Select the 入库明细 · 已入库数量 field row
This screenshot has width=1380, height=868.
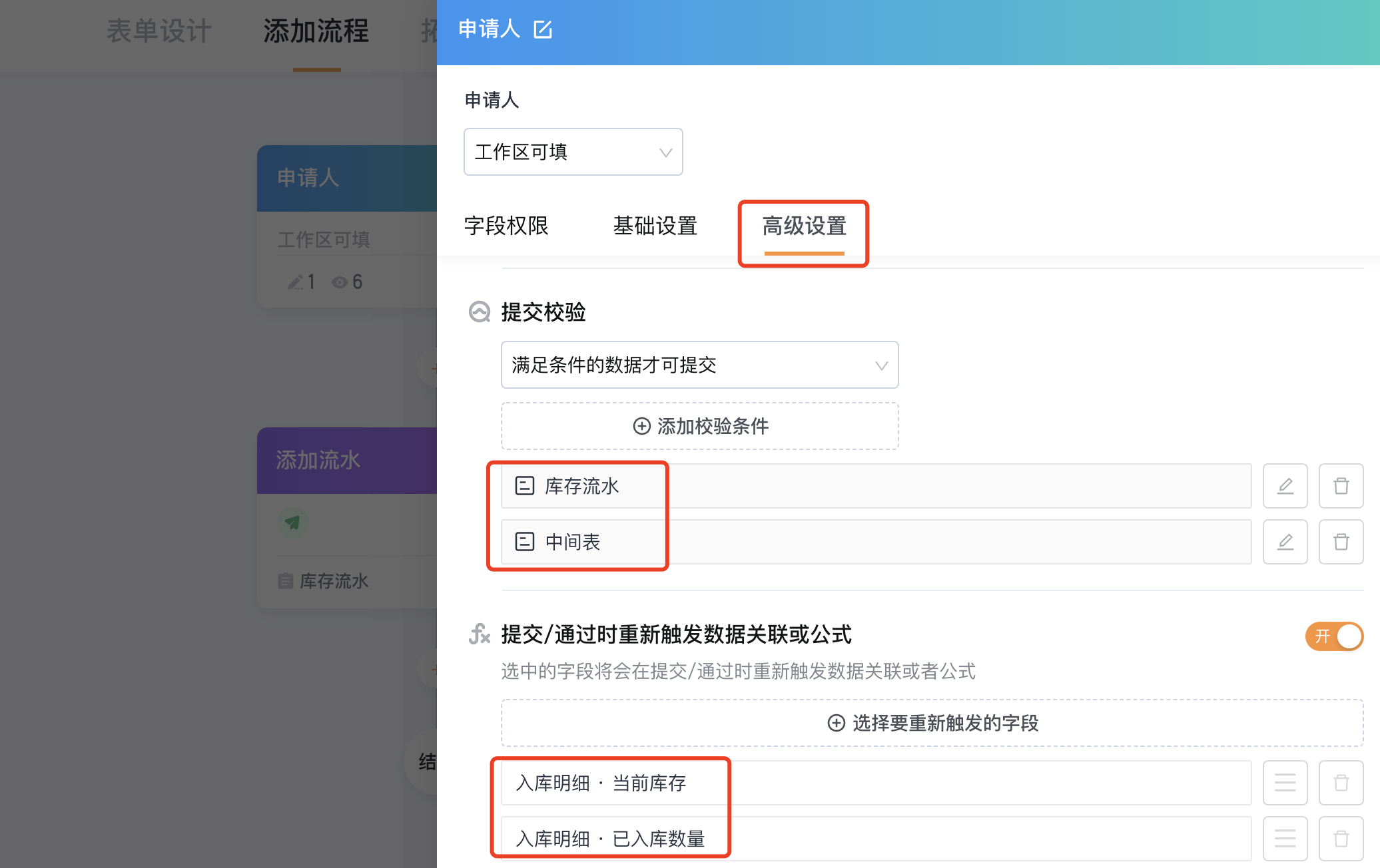(876, 839)
